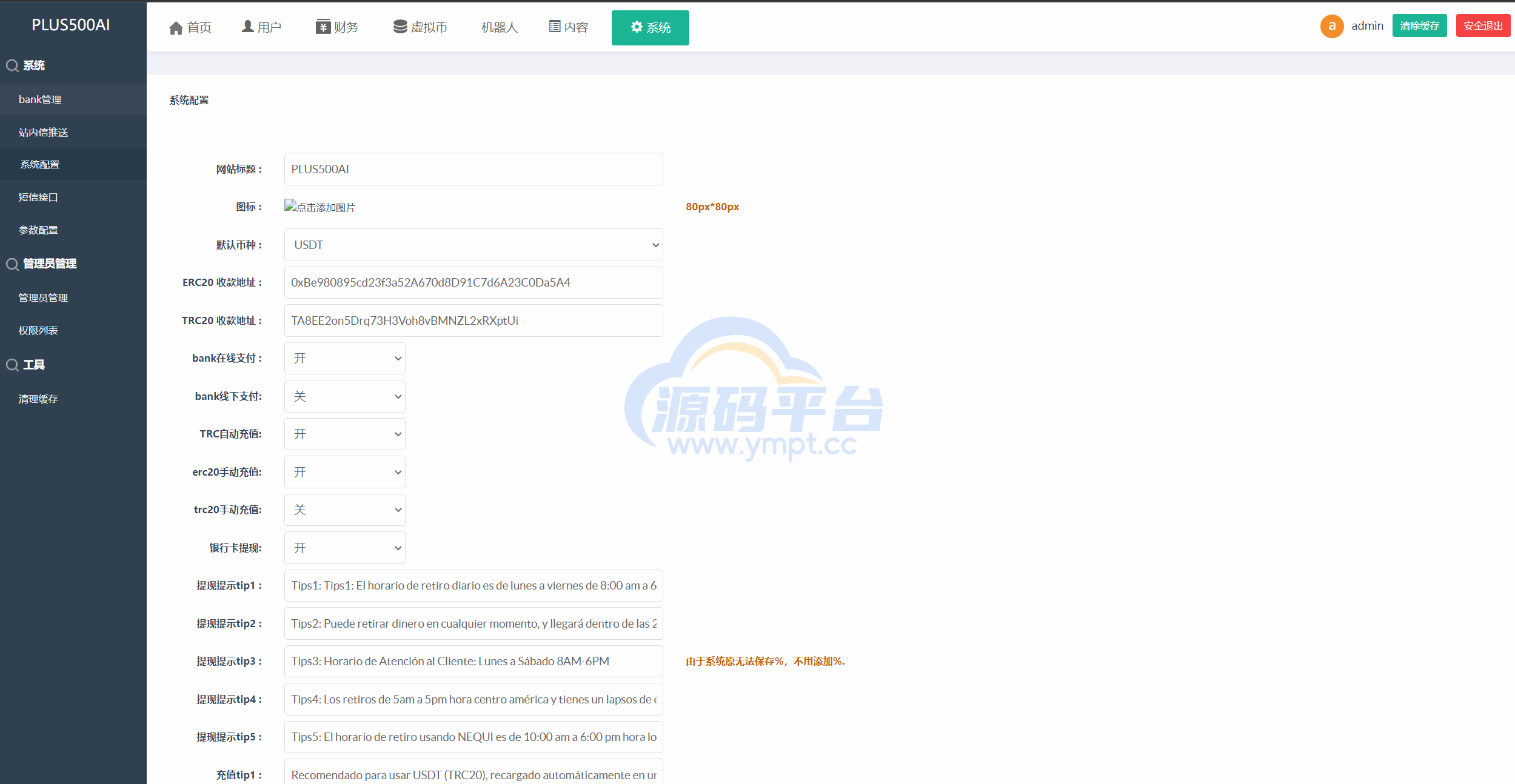Open the TRC自动充值 dropdown
Viewport: 1515px width, 784px height.
pos(345,434)
